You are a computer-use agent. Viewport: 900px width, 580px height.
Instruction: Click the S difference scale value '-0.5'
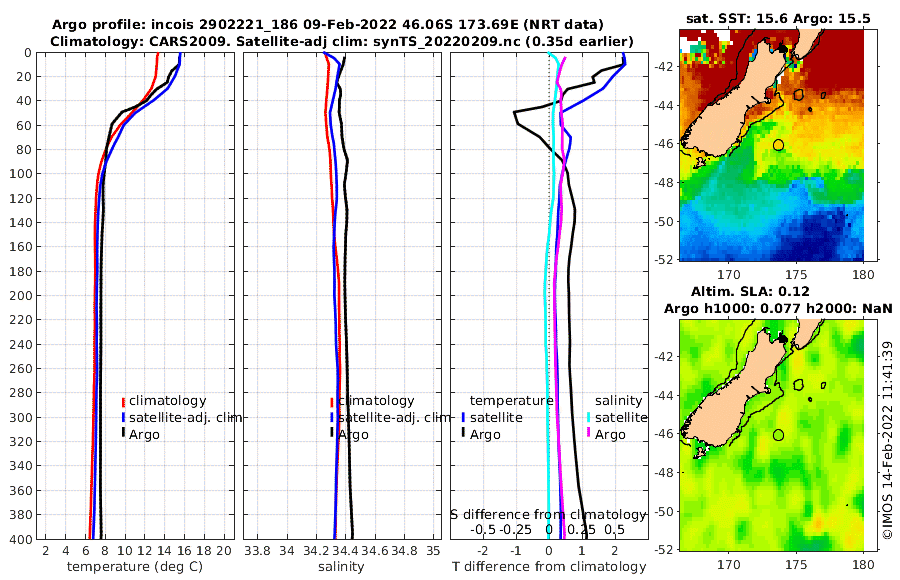[483, 530]
